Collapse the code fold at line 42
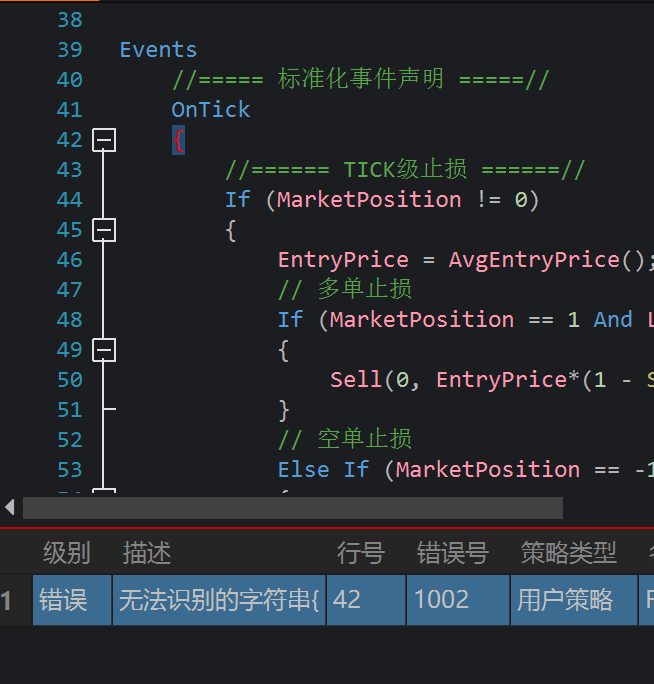This screenshot has width=654, height=684. 104,140
